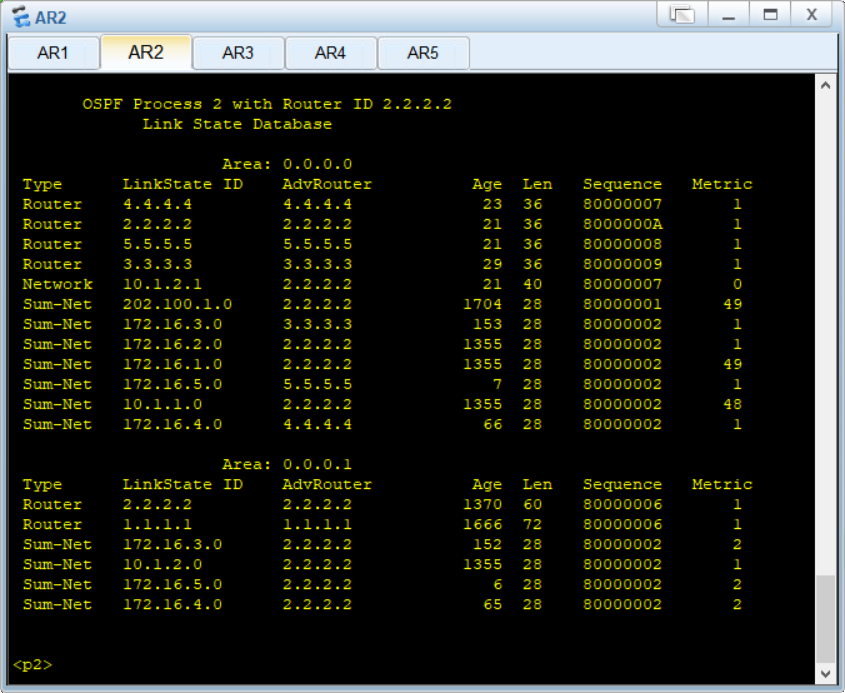The width and height of the screenshot is (845, 693).
Task: Click Sum-Net entry 202.100.1.0
Action: [x=177, y=304]
